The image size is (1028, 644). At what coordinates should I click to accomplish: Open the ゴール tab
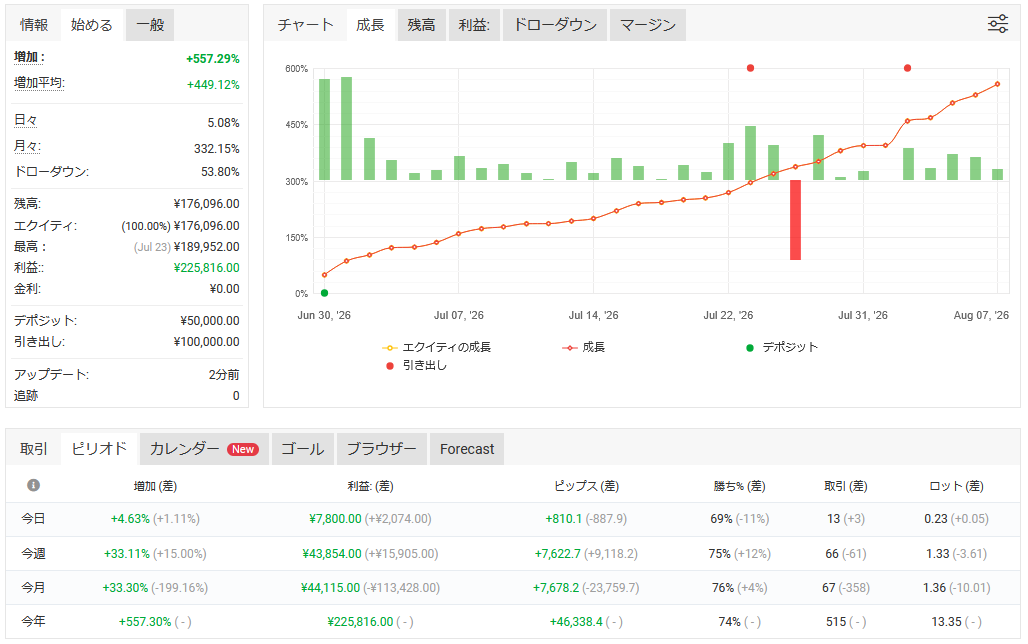pos(302,449)
